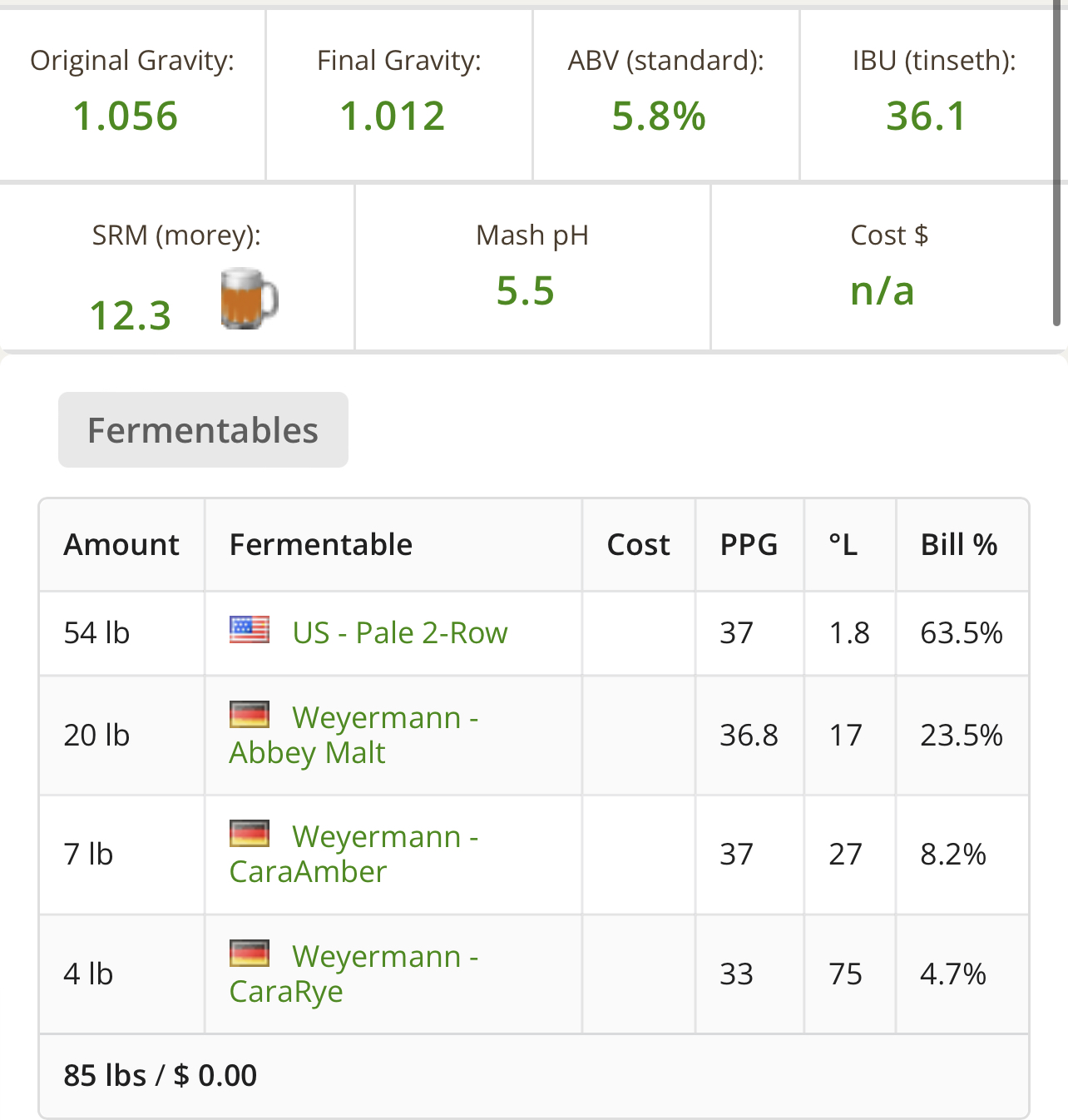
Task: Open the US - Pale 2-Row link
Action: 399,633
